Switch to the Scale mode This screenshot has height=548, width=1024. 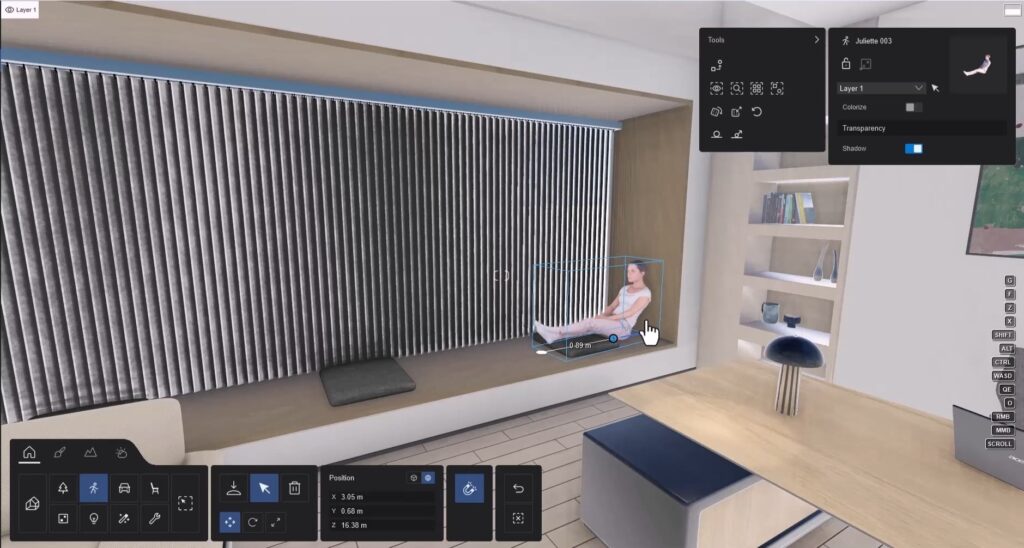pos(276,522)
